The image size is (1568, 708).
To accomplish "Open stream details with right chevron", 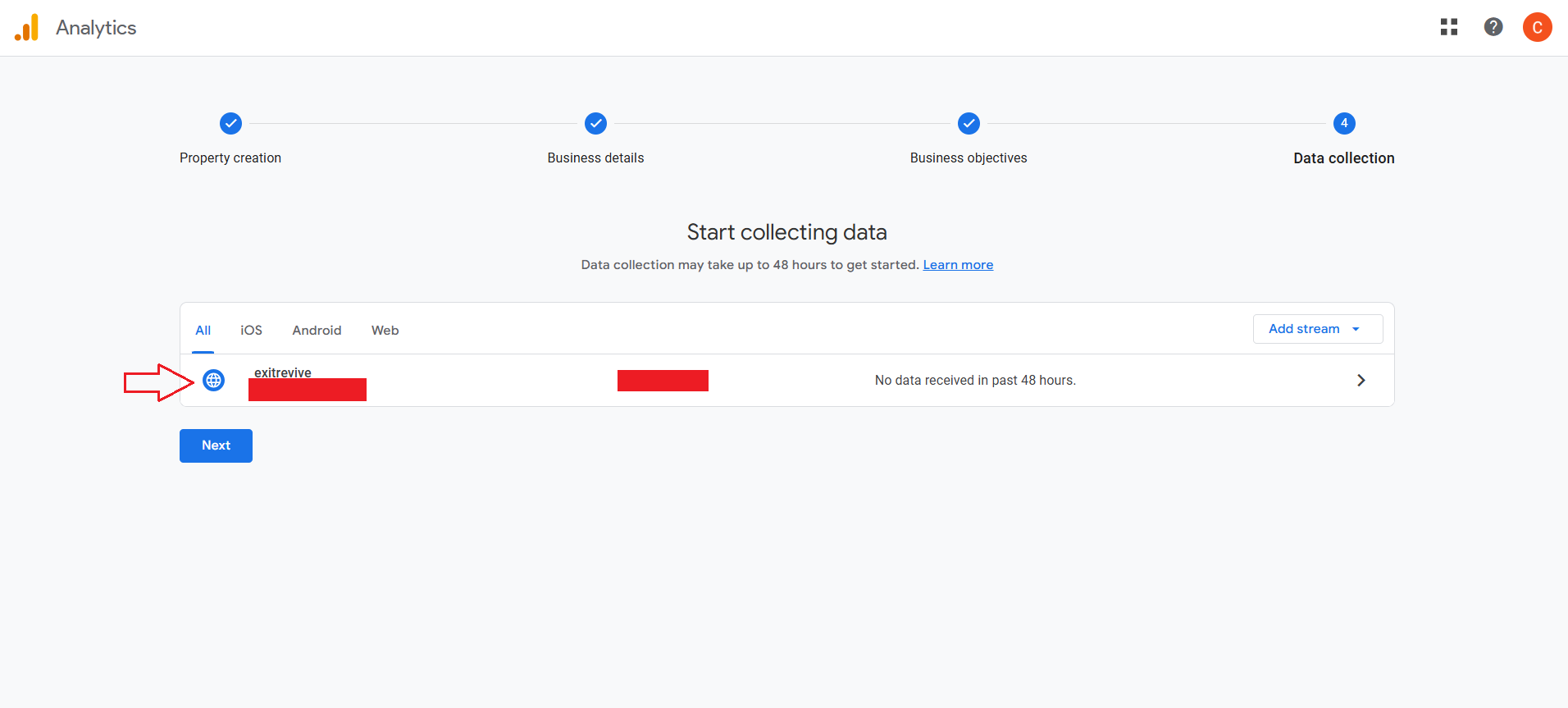I will click(1361, 381).
